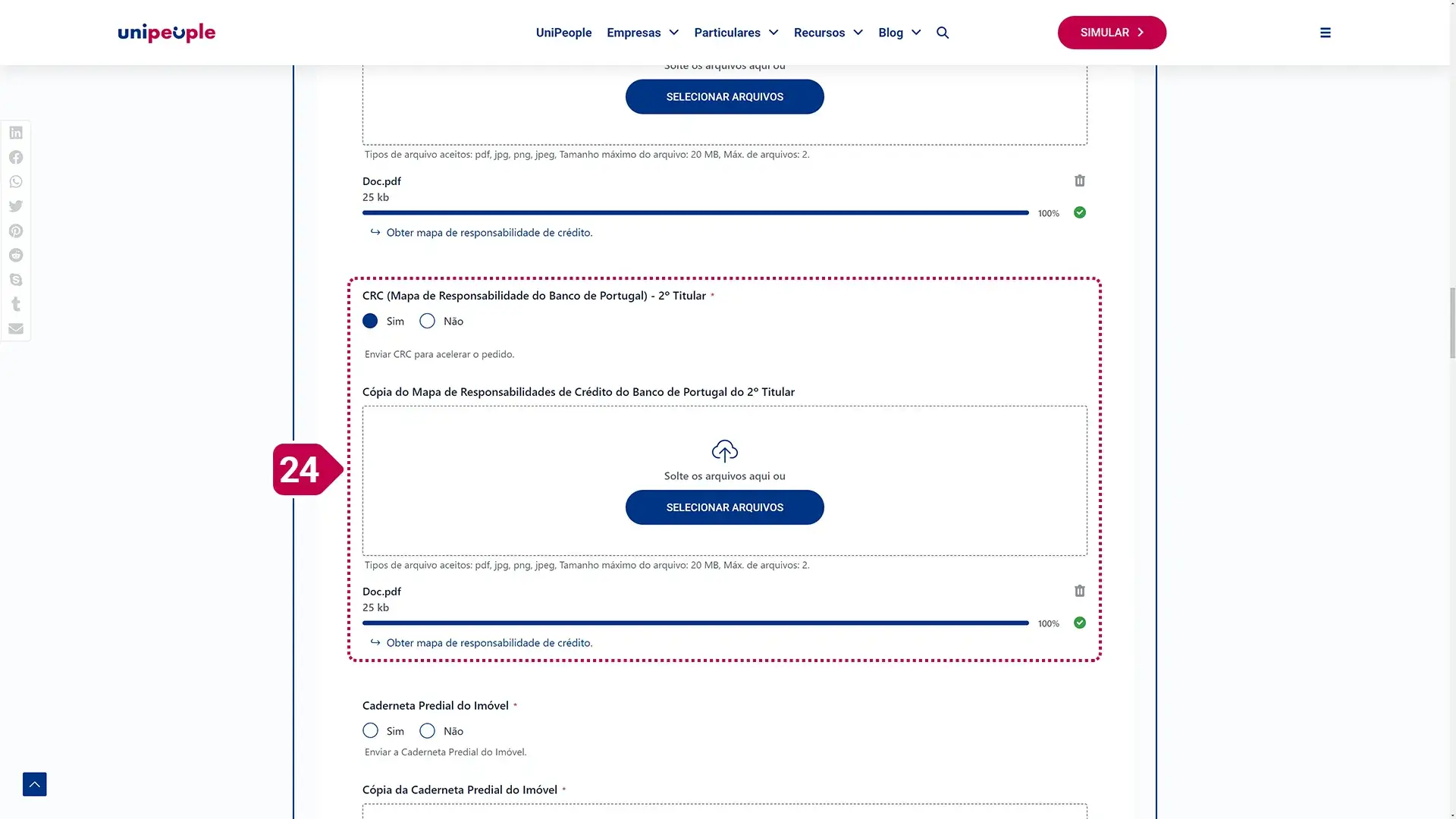Delete second titular Doc.pdf with trash icon
1456x819 pixels.
(x=1079, y=591)
